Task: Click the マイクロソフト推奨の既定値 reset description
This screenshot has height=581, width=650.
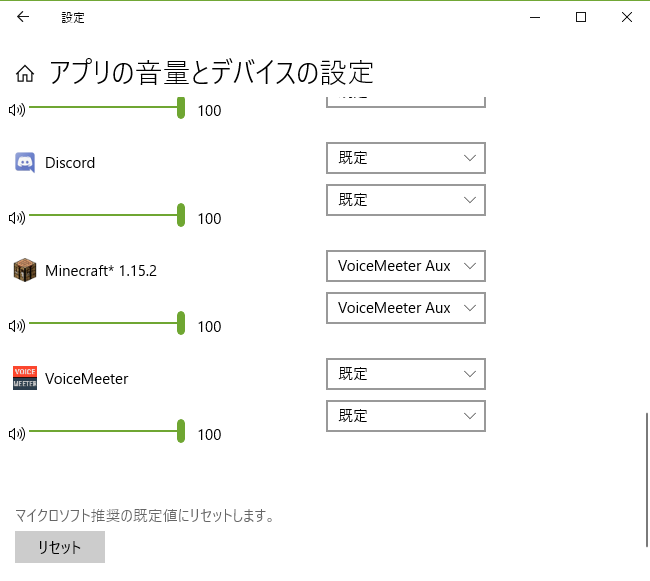Action: click(145, 516)
